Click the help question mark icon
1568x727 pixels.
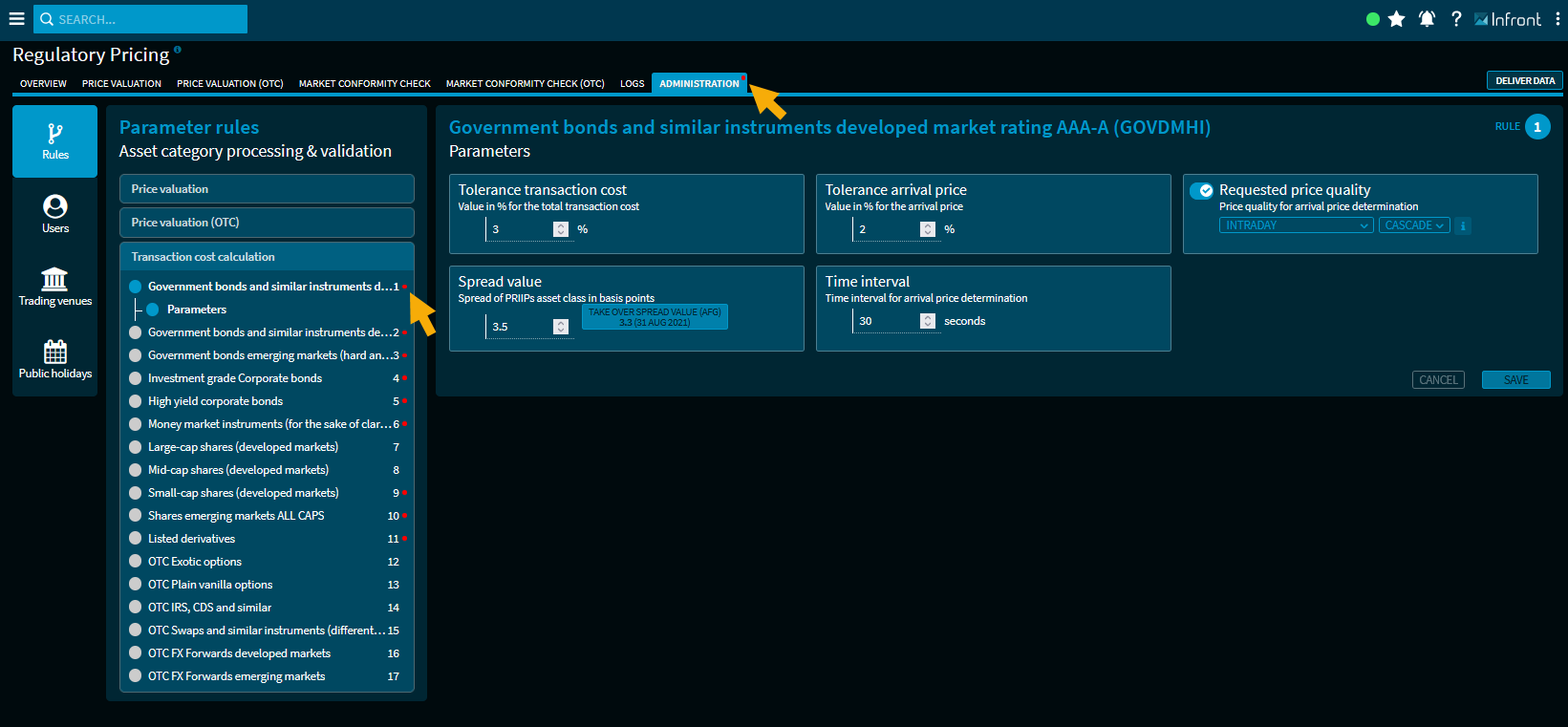pyautogui.click(x=1456, y=19)
